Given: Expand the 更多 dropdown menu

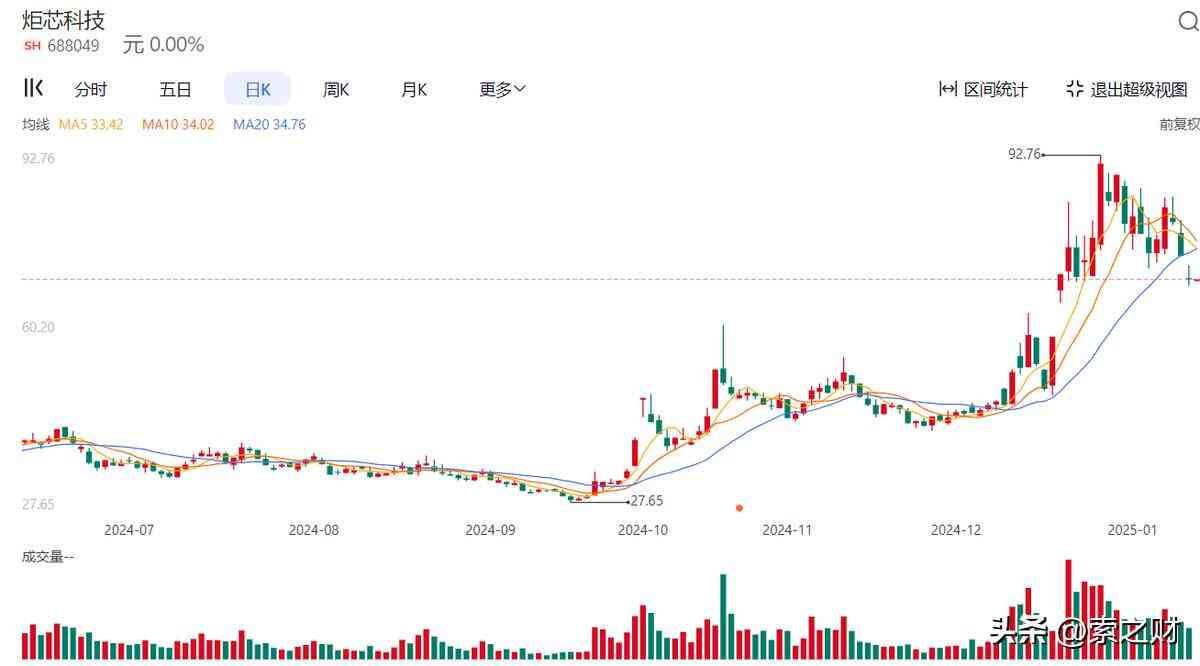Looking at the screenshot, I should (x=502, y=89).
